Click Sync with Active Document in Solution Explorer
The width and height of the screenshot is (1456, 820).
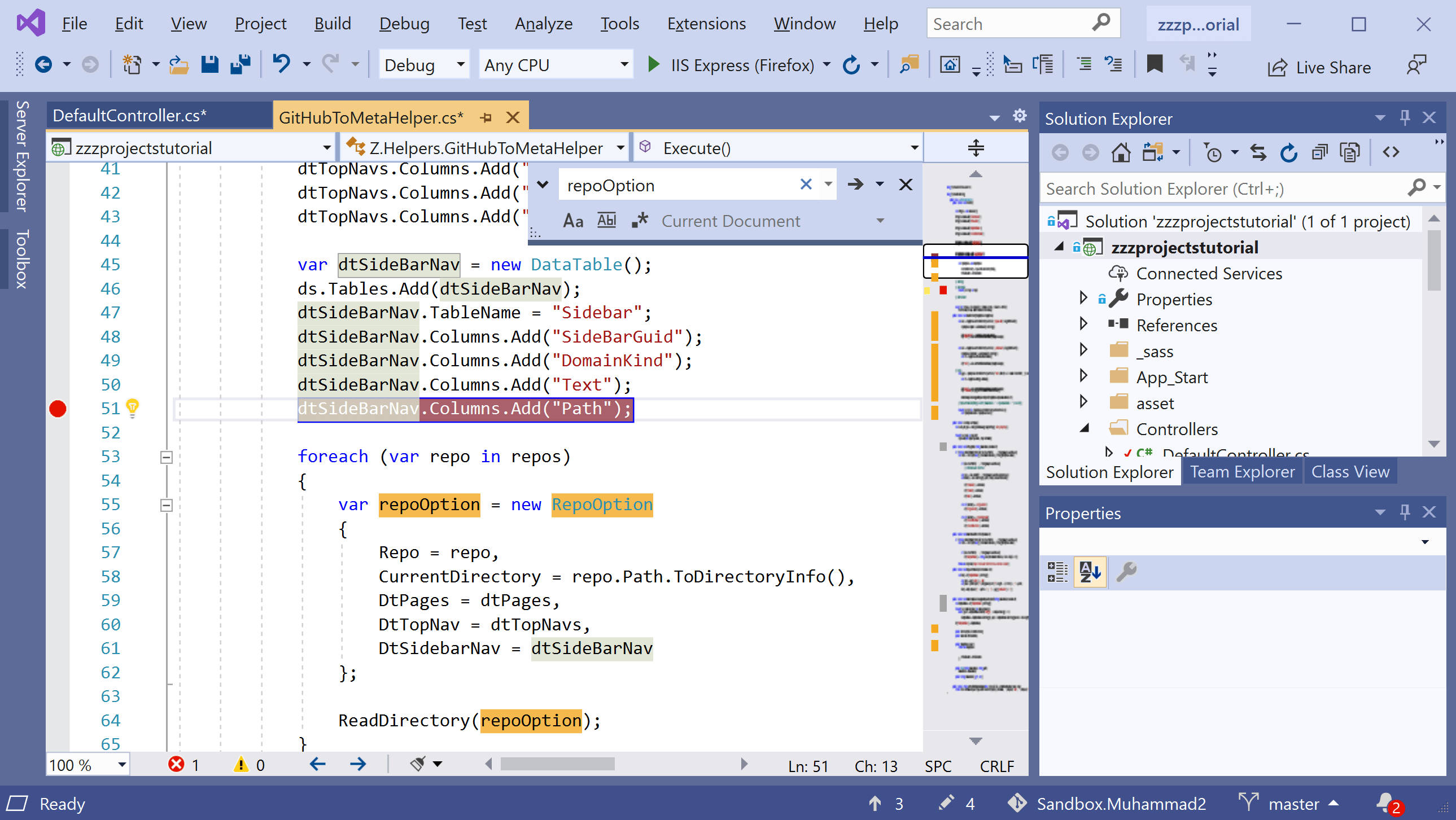[1258, 151]
